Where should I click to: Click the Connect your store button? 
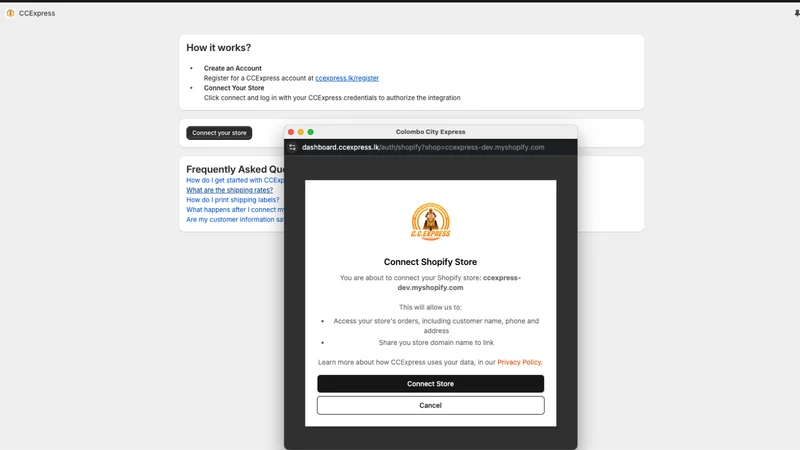point(219,133)
